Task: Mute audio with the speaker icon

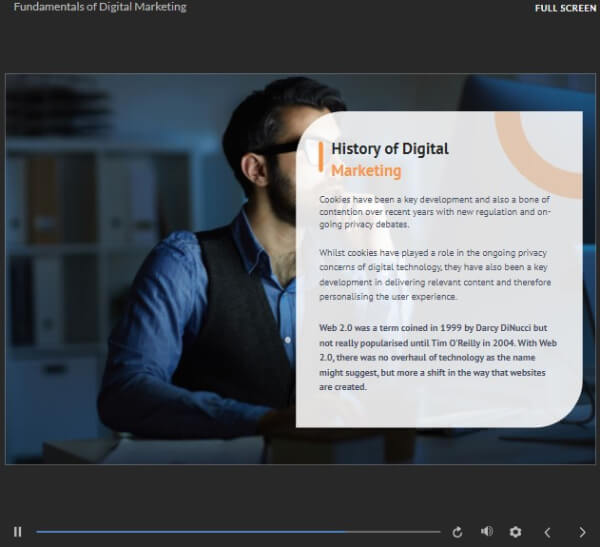Action: pos(487,531)
